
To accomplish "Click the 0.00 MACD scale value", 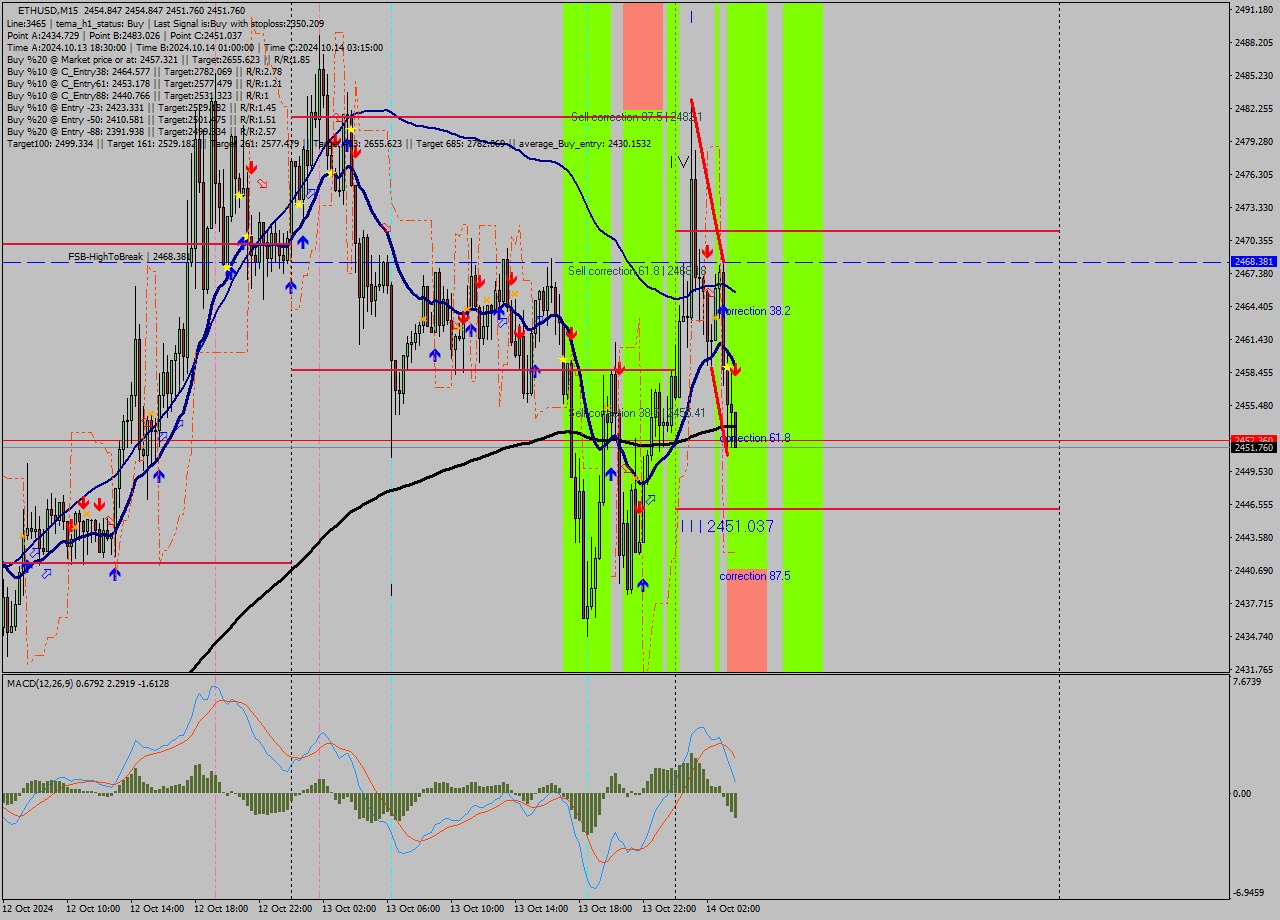I will click(1242, 794).
